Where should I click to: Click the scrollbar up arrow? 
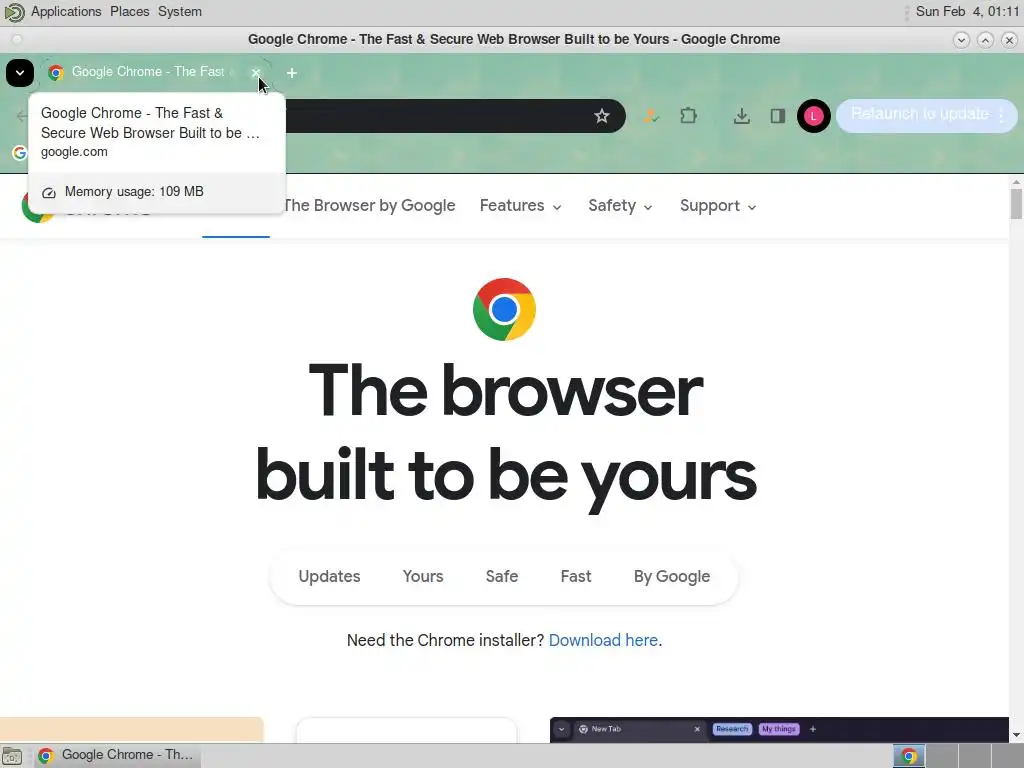[x=1016, y=182]
